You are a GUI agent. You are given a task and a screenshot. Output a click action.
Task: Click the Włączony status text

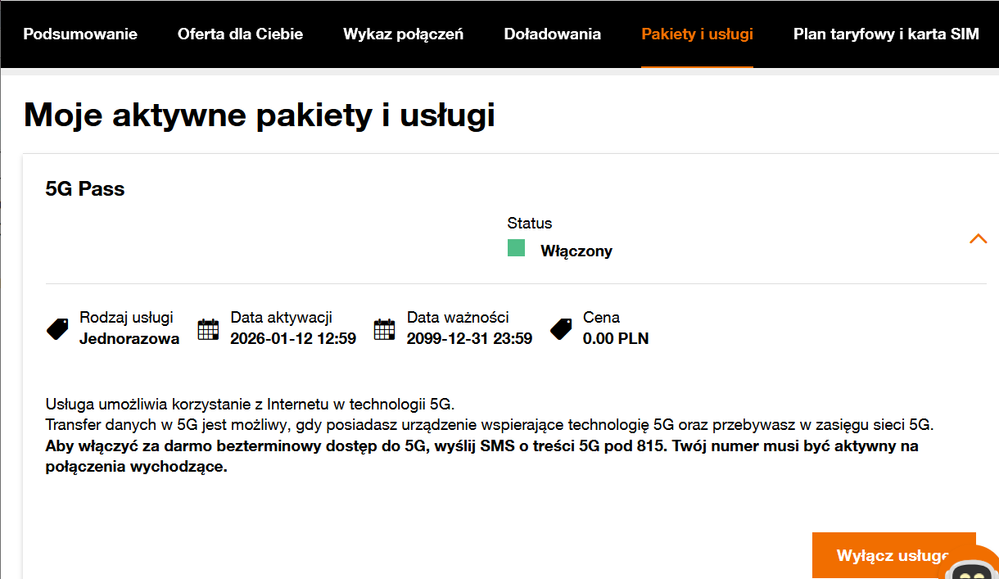tap(577, 251)
